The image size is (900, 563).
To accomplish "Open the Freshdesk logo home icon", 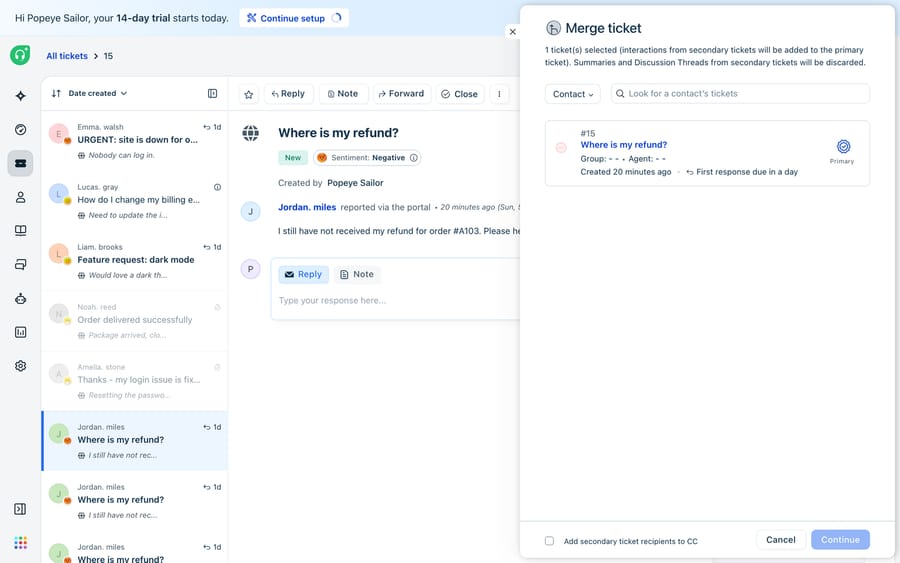I will [x=20, y=55].
